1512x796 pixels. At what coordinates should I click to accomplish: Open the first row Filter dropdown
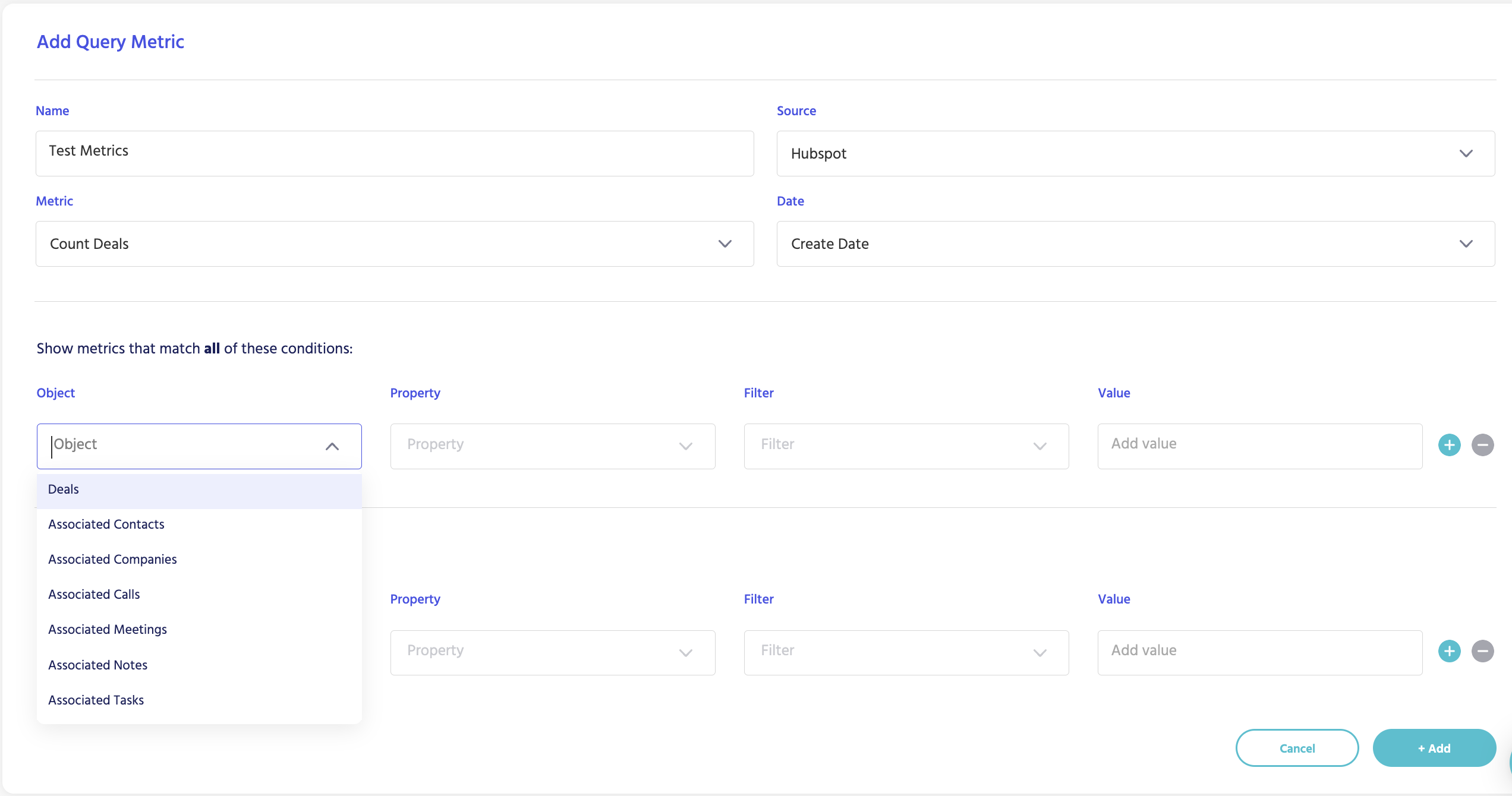906,446
